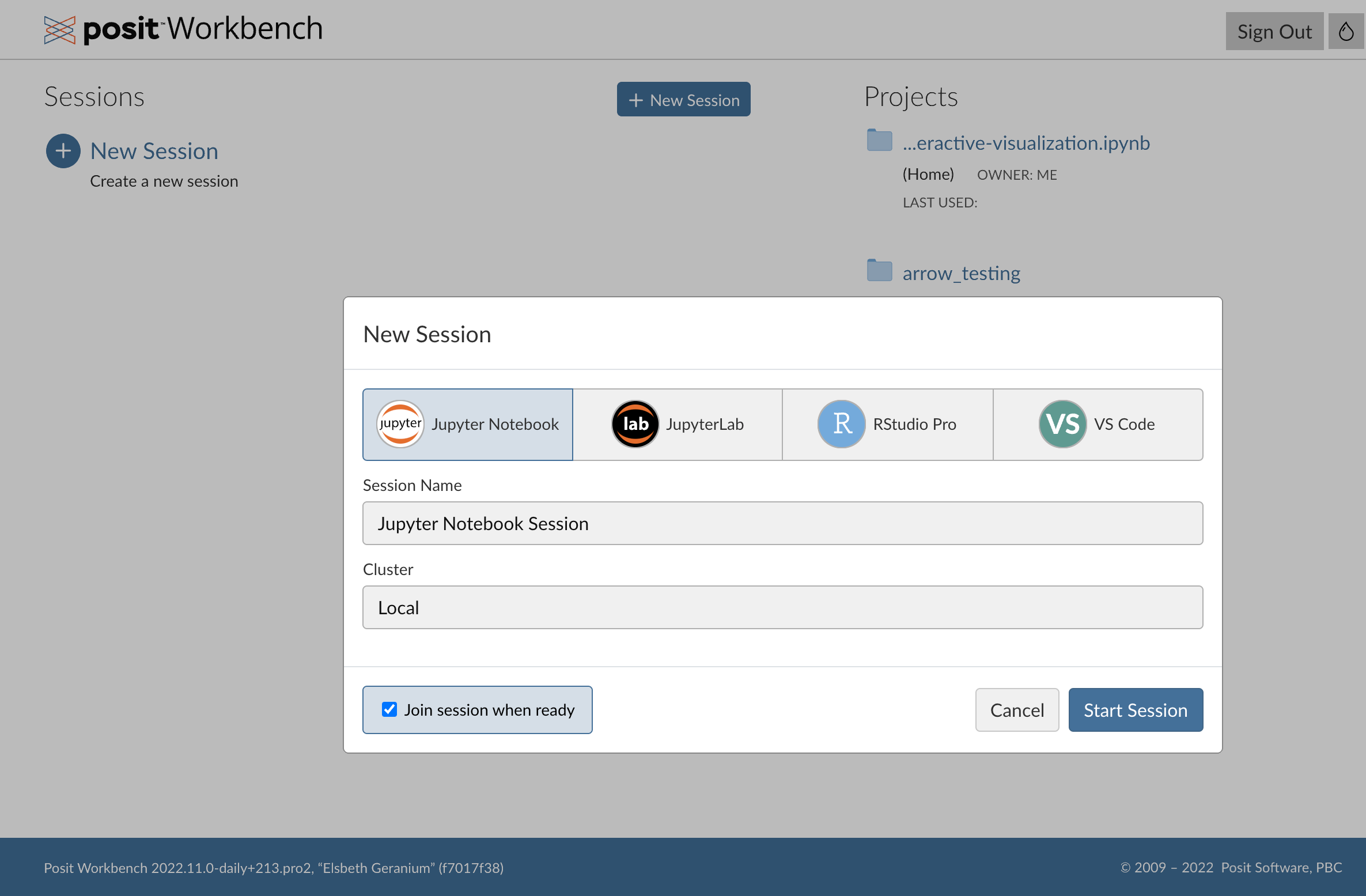Toggle the Join session when ready checkbox
This screenshot has height=896, width=1366.
(389, 709)
